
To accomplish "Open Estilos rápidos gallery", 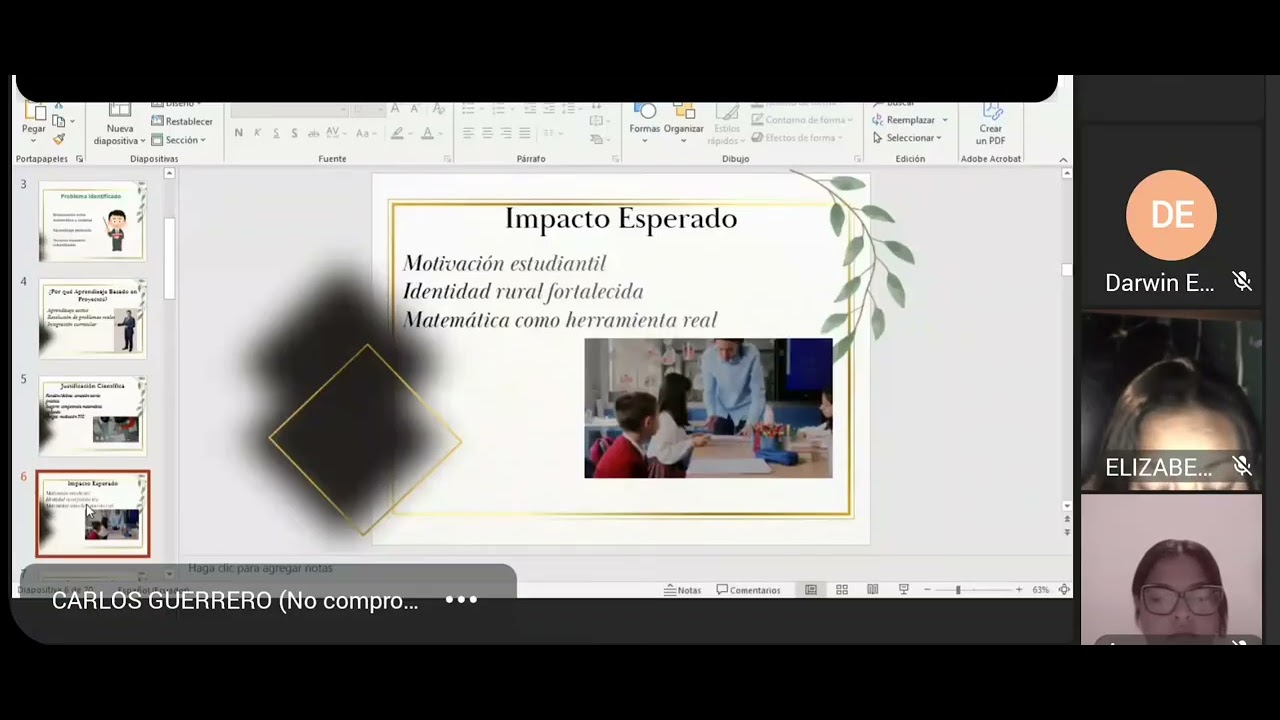I will coord(727,125).
